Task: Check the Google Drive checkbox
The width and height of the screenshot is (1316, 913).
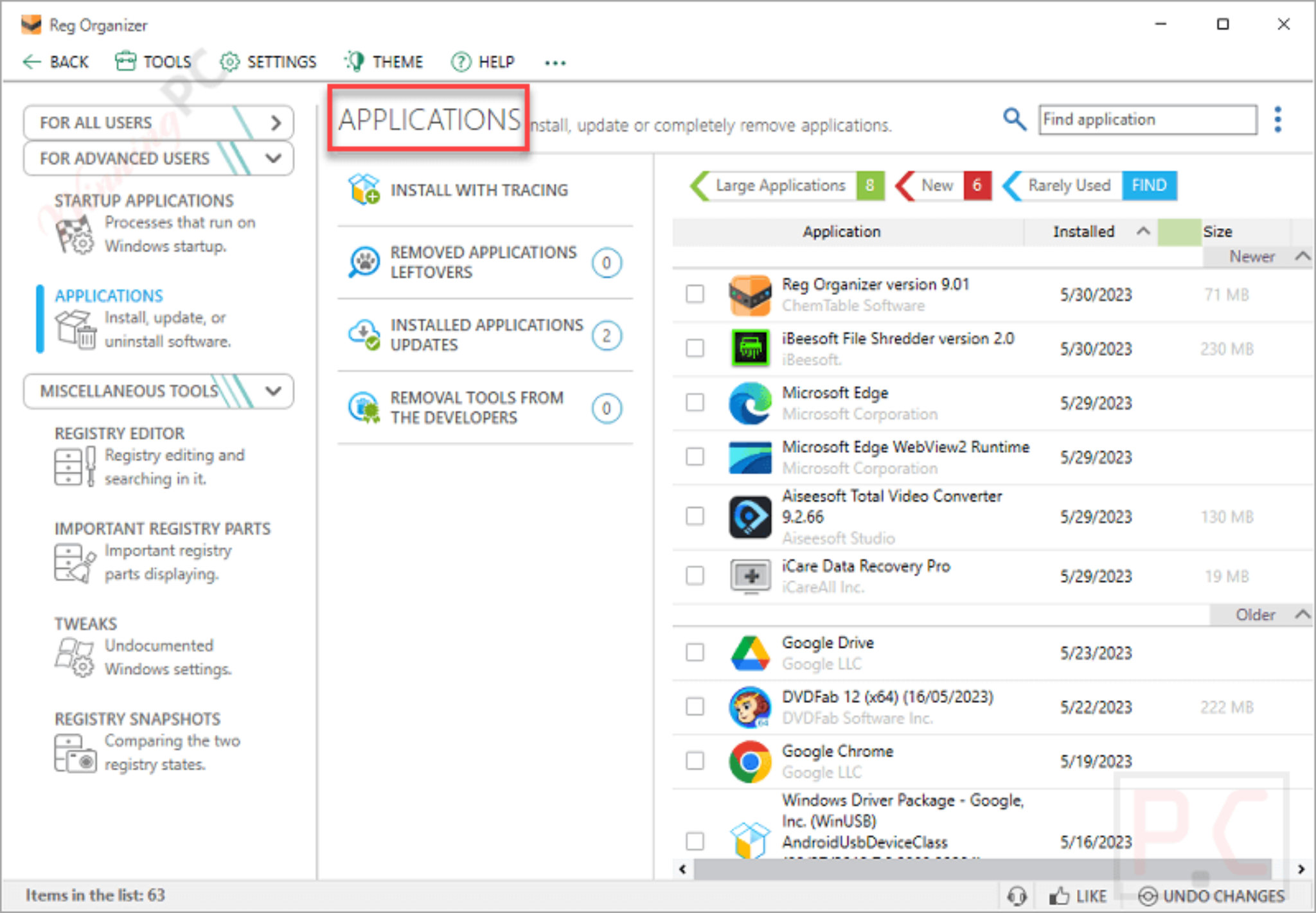Action: (695, 653)
